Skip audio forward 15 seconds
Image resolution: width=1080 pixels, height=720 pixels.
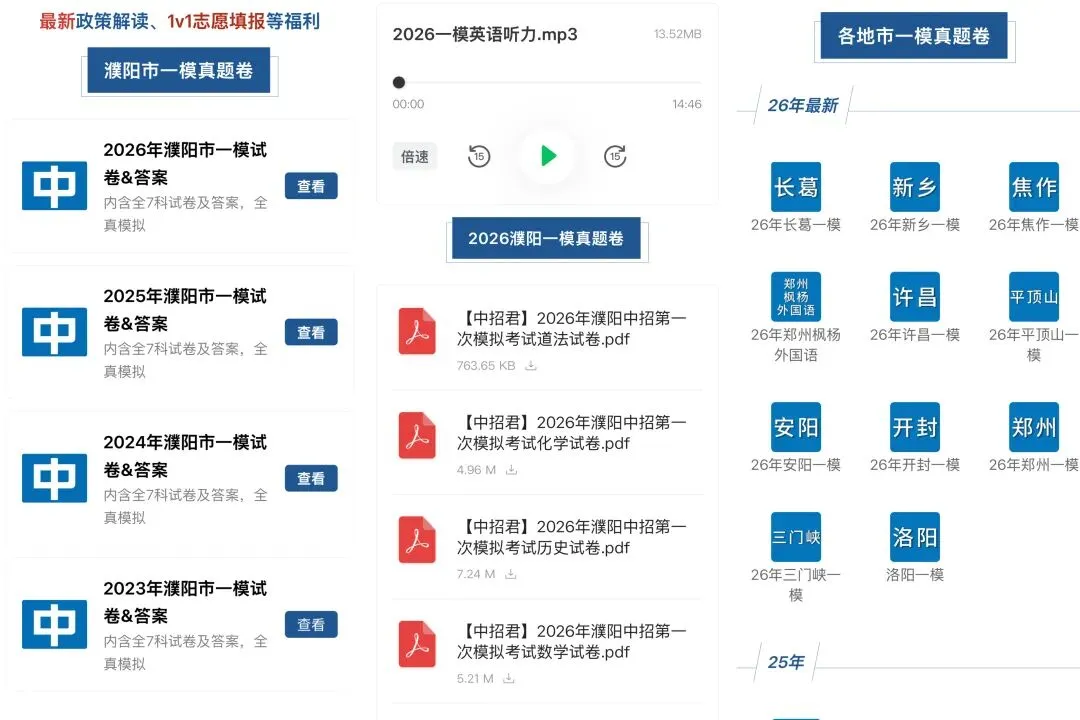(x=615, y=156)
